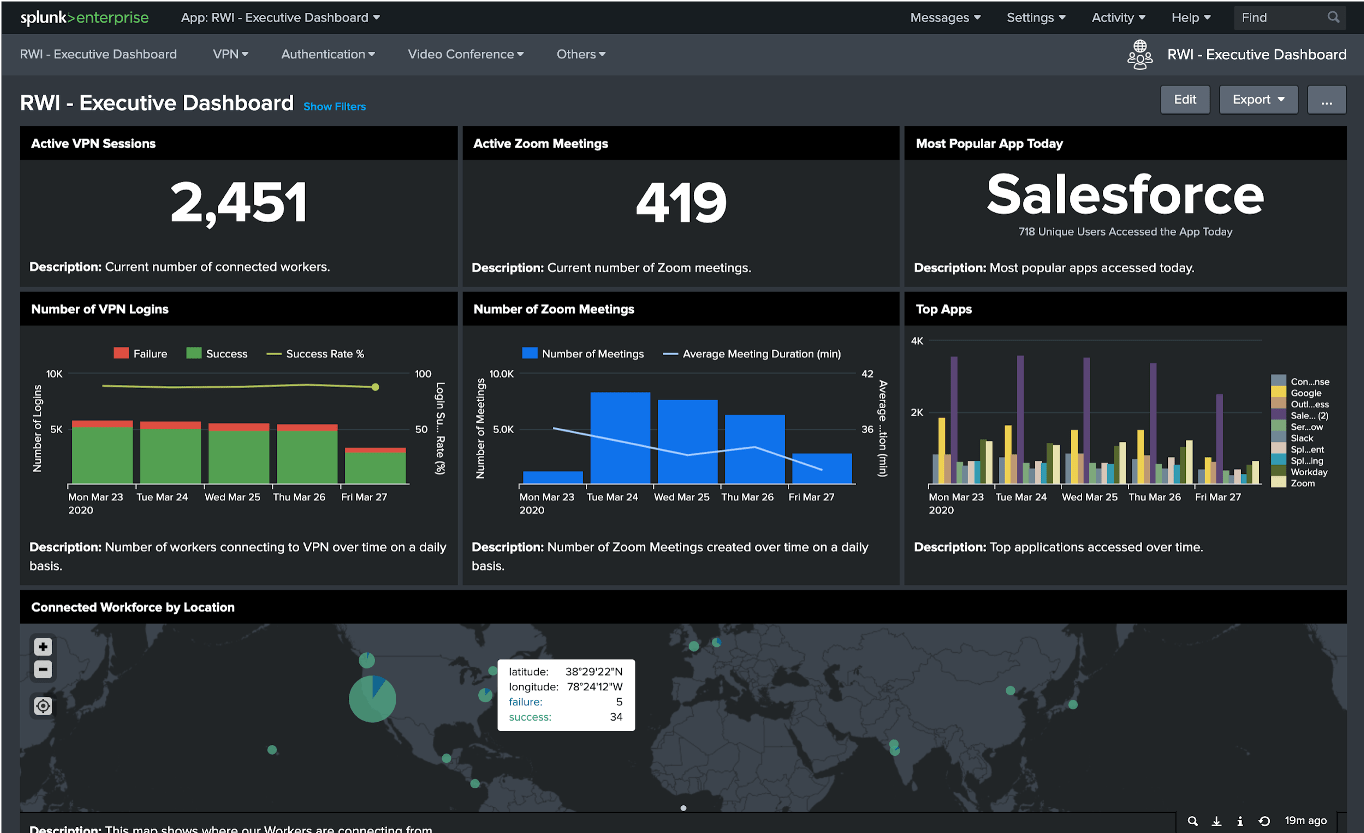Refresh the Connected Workforce map panel

coord(1262,821)
